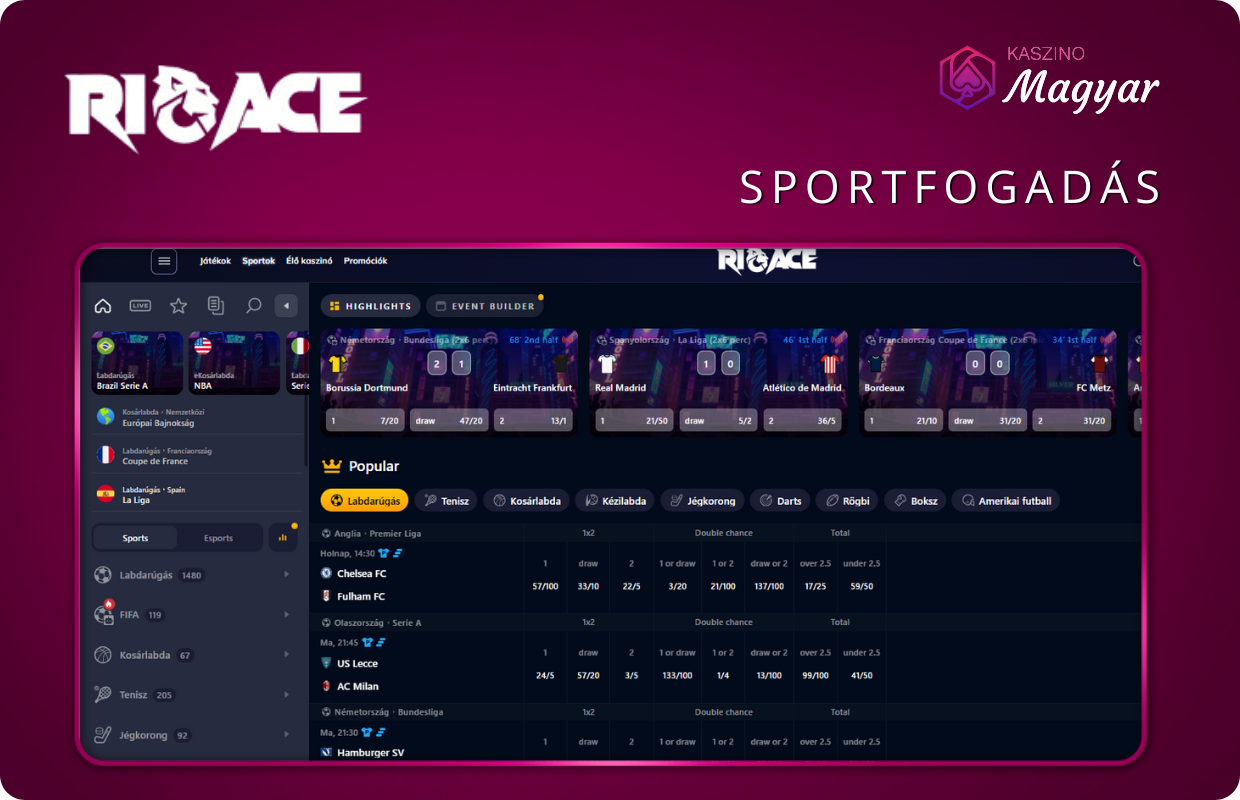Select the Jégkorong filter chip
Viewport: 1240px width, 800px height.
click(702, 501)
